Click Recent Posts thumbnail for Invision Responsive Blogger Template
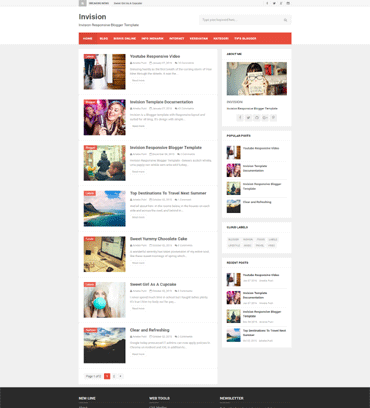This screenshot has width=370, height=408. coord(234,316)
